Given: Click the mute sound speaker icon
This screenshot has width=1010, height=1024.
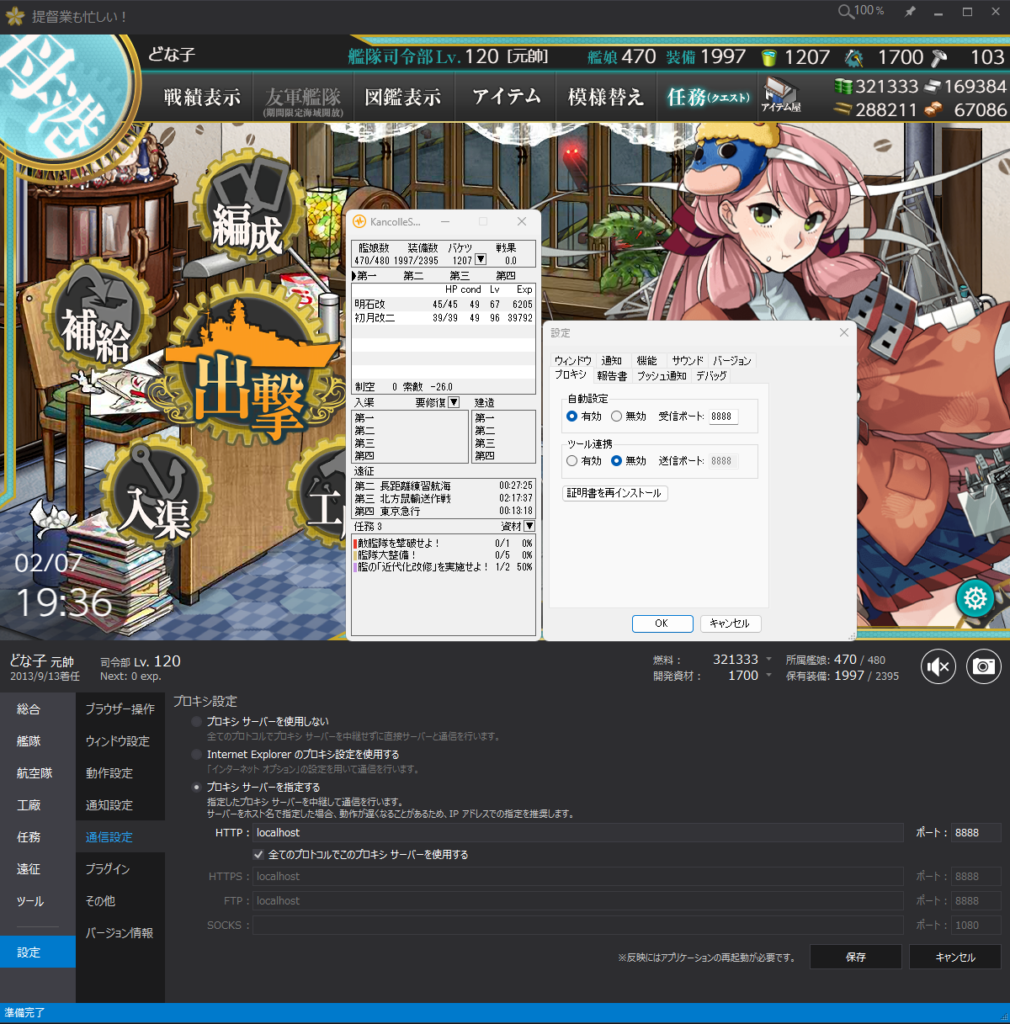Looking at the screenshot, I should 938,667.
